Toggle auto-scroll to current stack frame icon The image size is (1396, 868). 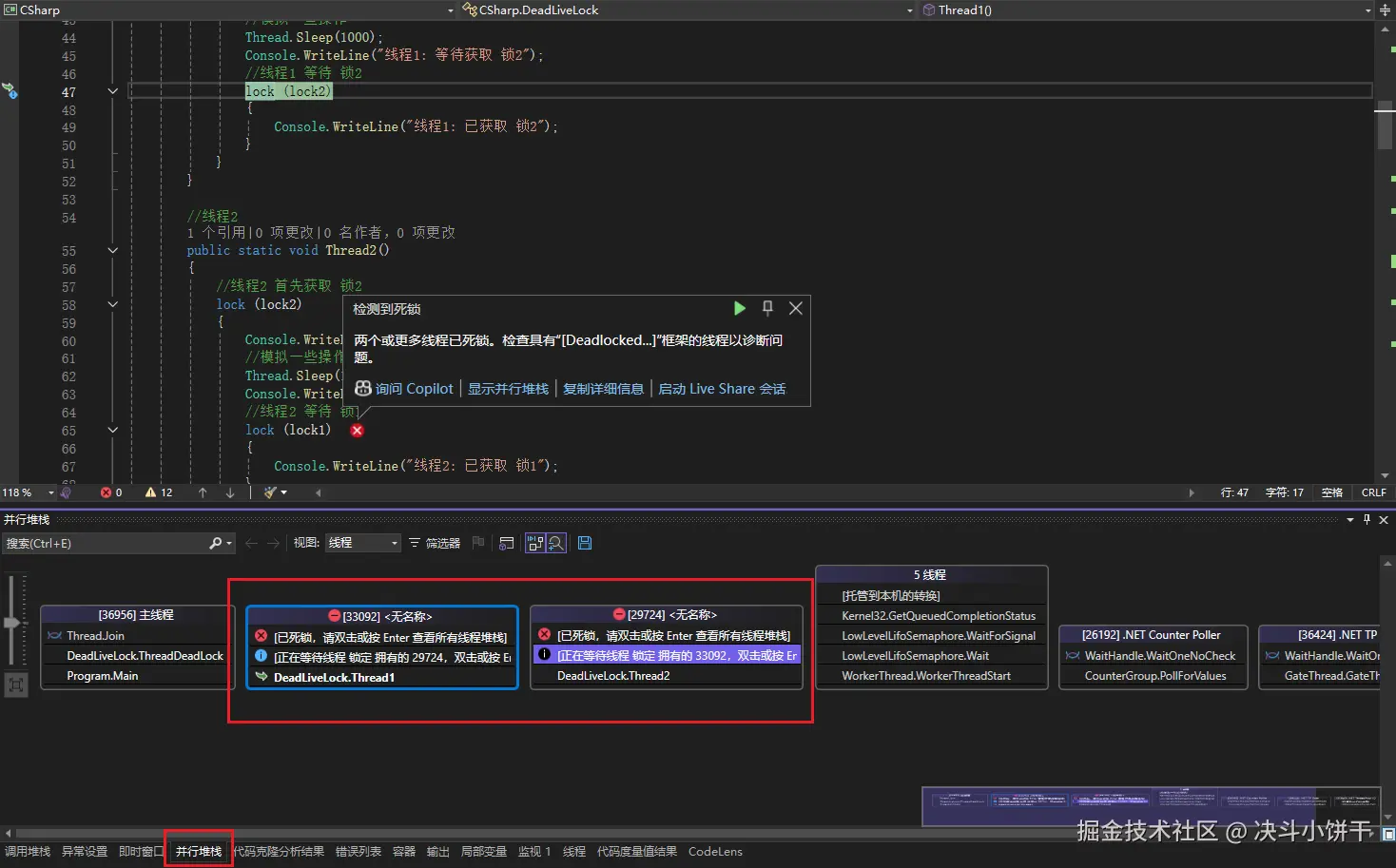click(x=535, y=543)
